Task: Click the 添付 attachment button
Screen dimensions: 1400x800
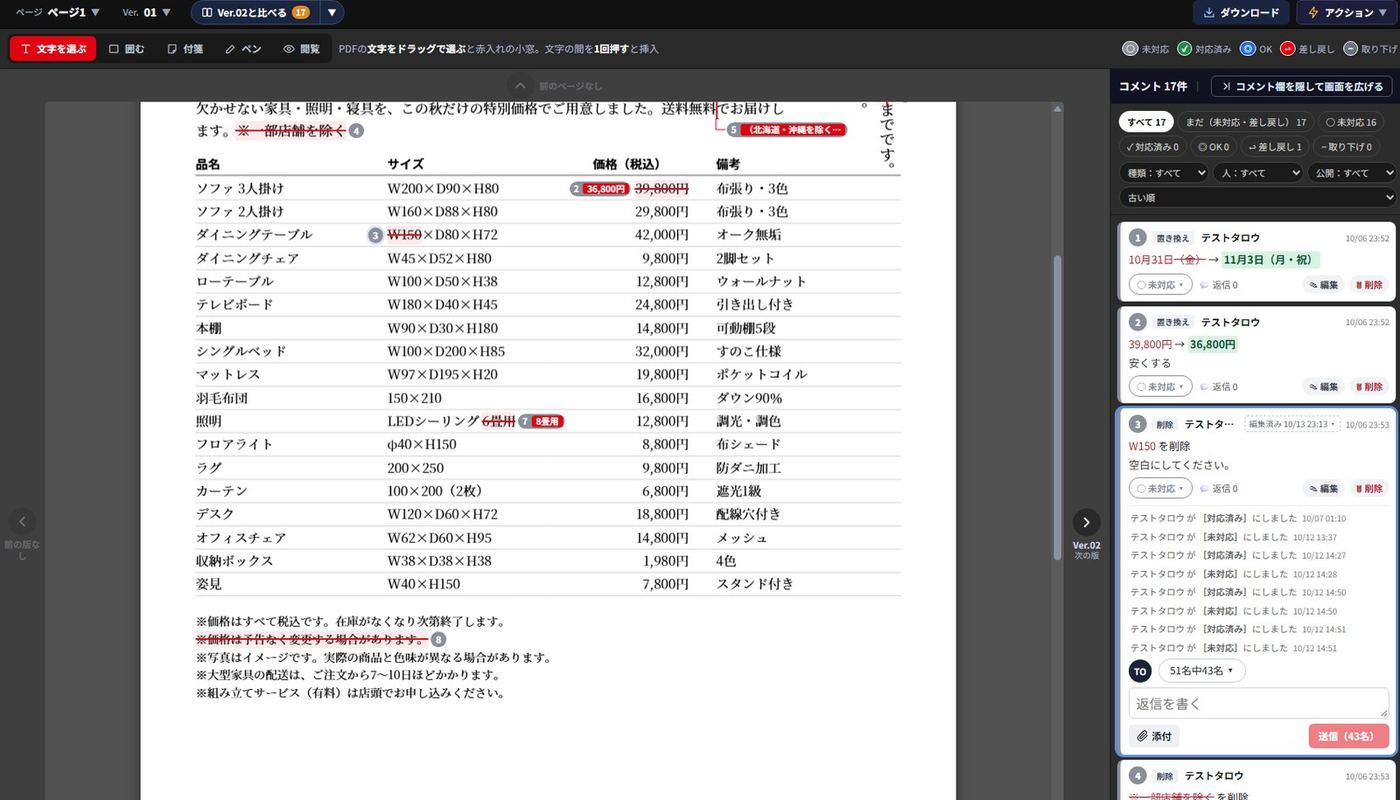Action: coord(1154,736)
